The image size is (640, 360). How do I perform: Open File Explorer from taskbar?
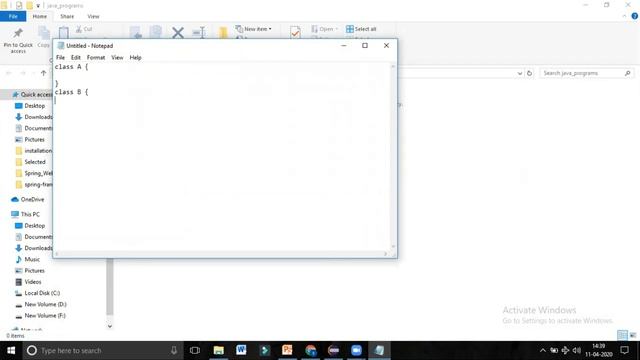point(218,351)
